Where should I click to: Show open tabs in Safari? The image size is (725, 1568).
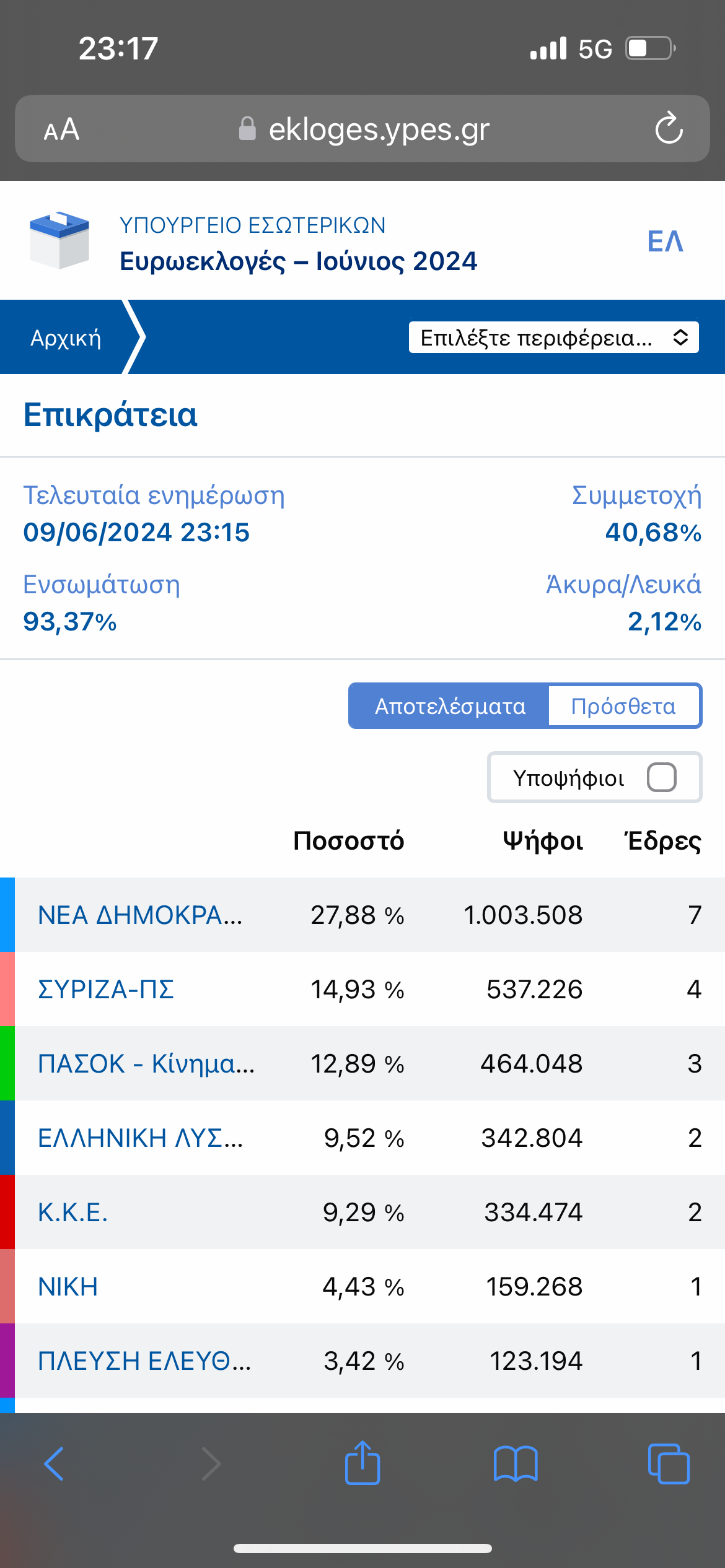point(669,1464)
